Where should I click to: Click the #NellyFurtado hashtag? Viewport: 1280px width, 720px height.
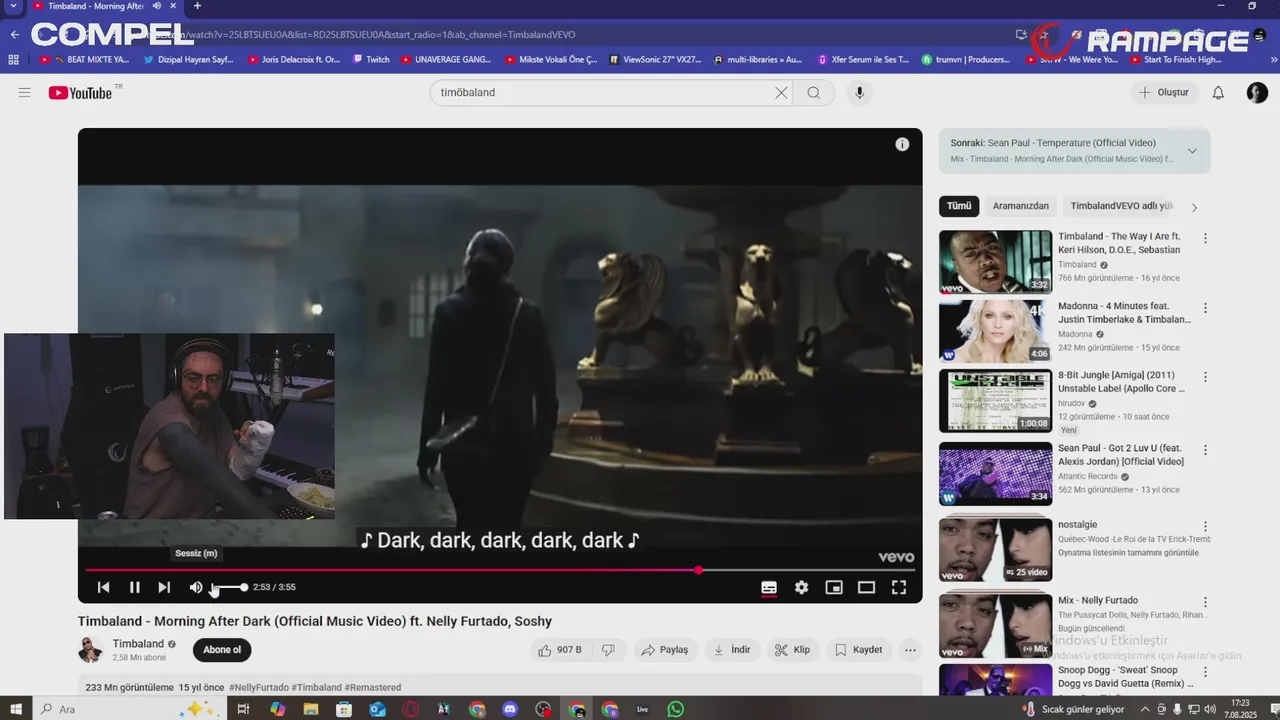[259, 688]
